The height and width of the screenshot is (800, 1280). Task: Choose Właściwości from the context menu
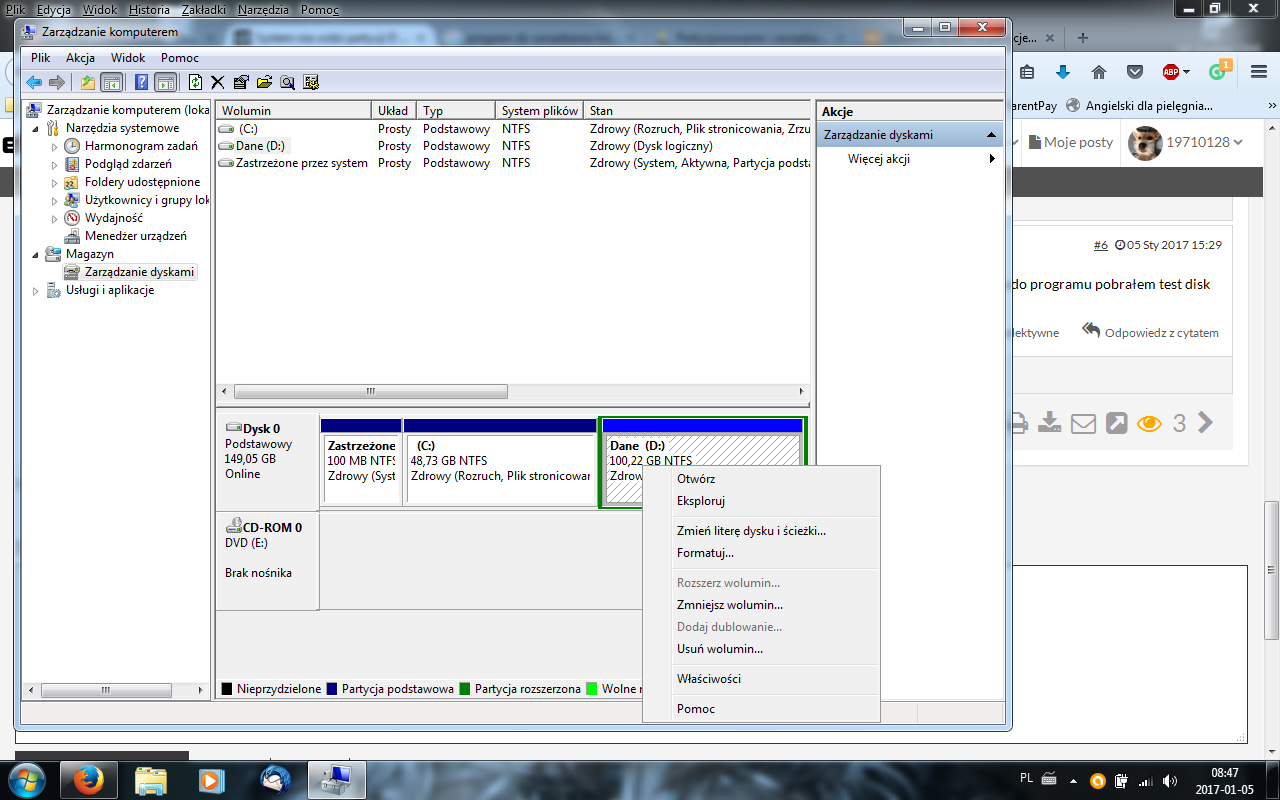tap(761, 679)
